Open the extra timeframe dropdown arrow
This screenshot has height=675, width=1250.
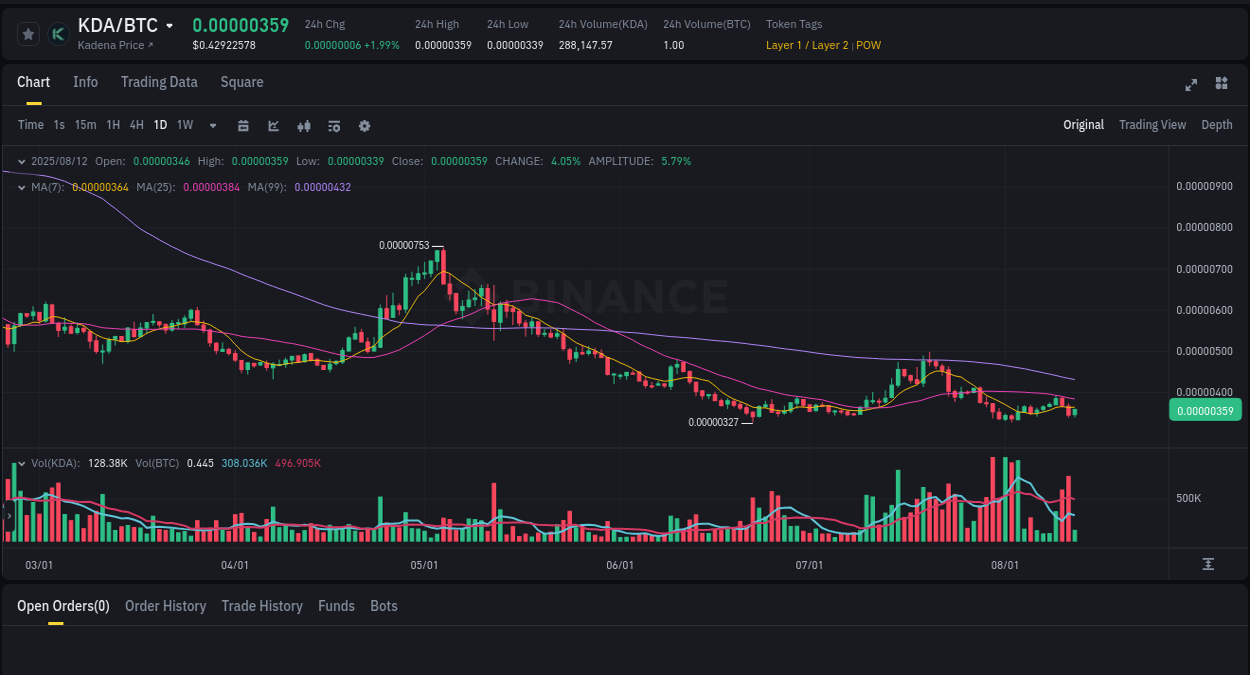pyautogui.click(x=212, y=125)
